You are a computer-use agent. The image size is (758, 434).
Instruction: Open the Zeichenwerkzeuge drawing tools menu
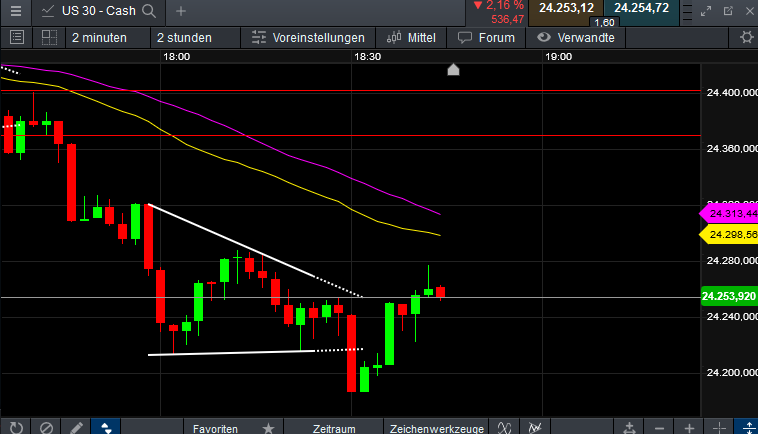point(437,428)
